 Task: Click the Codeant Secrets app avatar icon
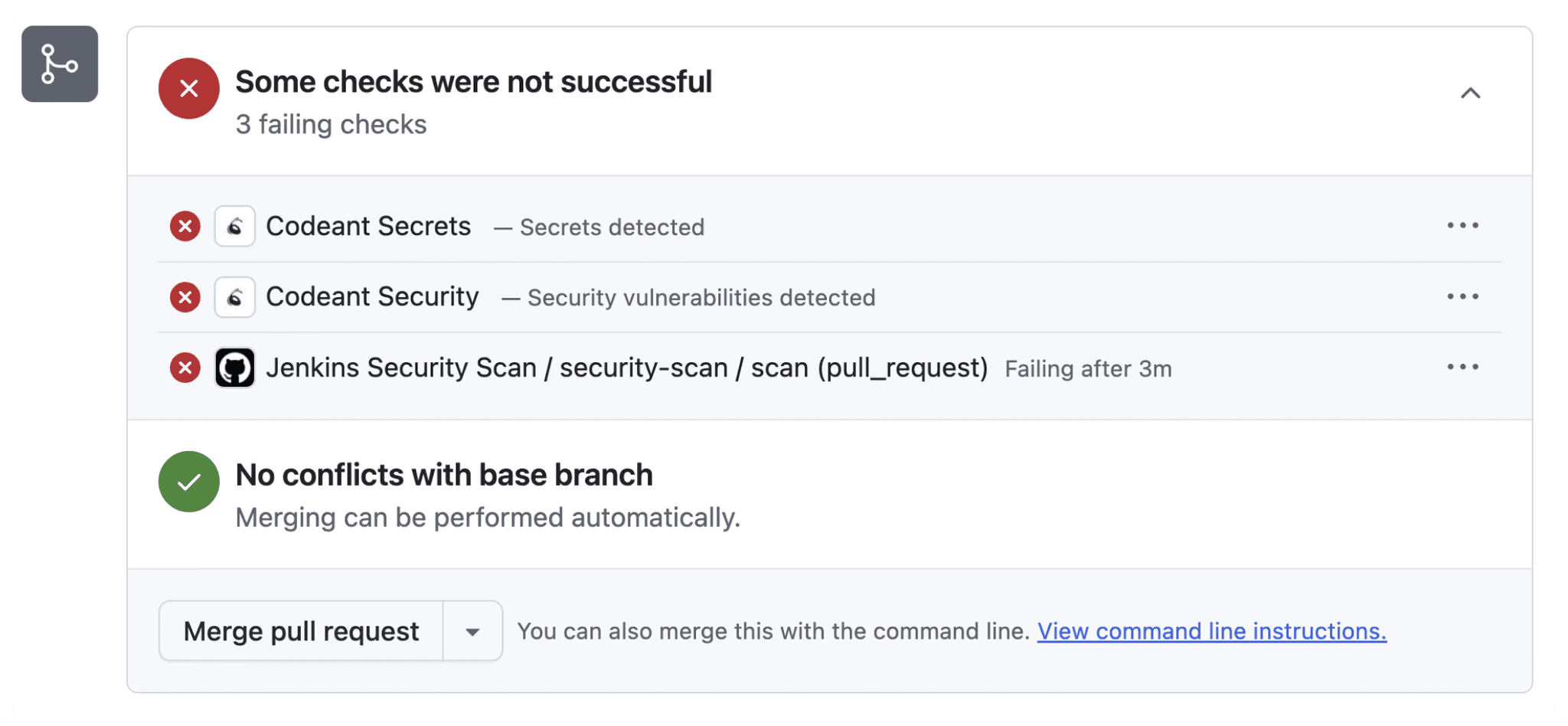click(235, 226)
